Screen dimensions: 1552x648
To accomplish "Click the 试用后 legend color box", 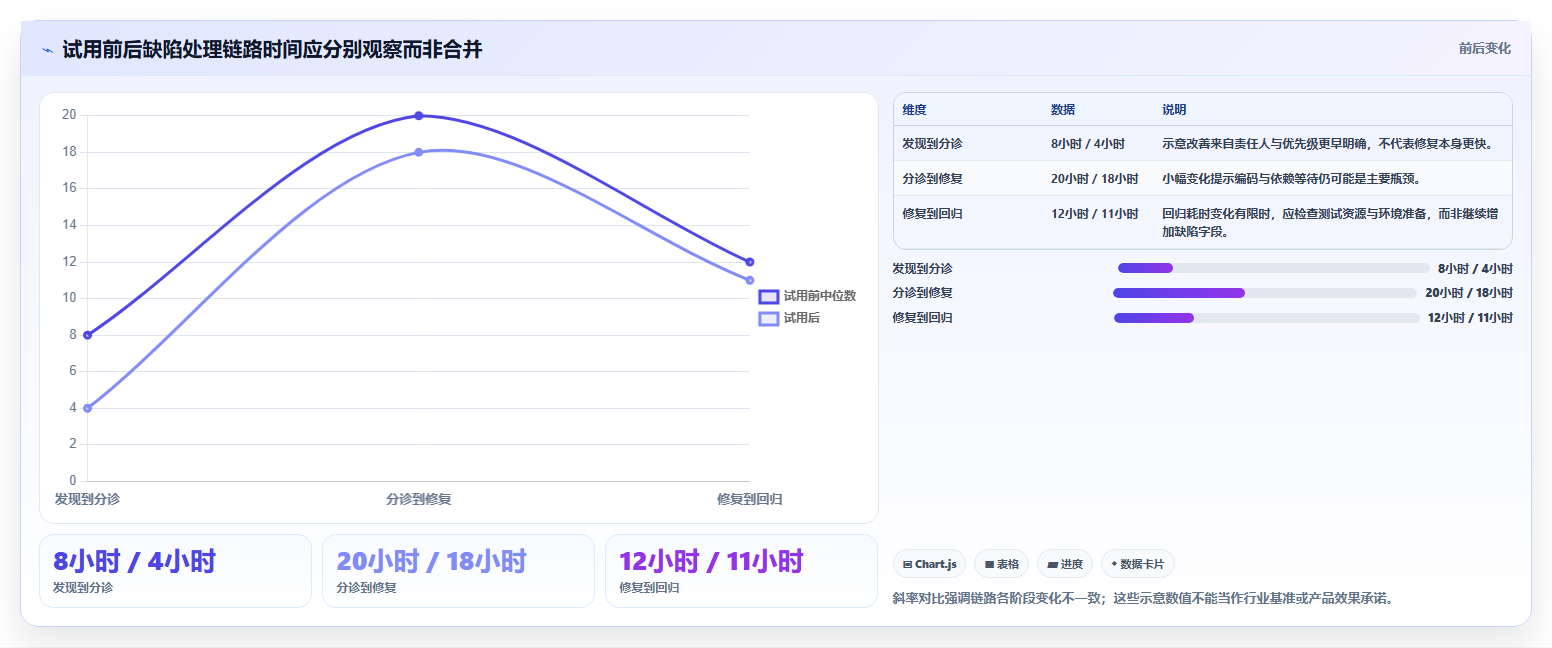I will (x=769, y=318).
